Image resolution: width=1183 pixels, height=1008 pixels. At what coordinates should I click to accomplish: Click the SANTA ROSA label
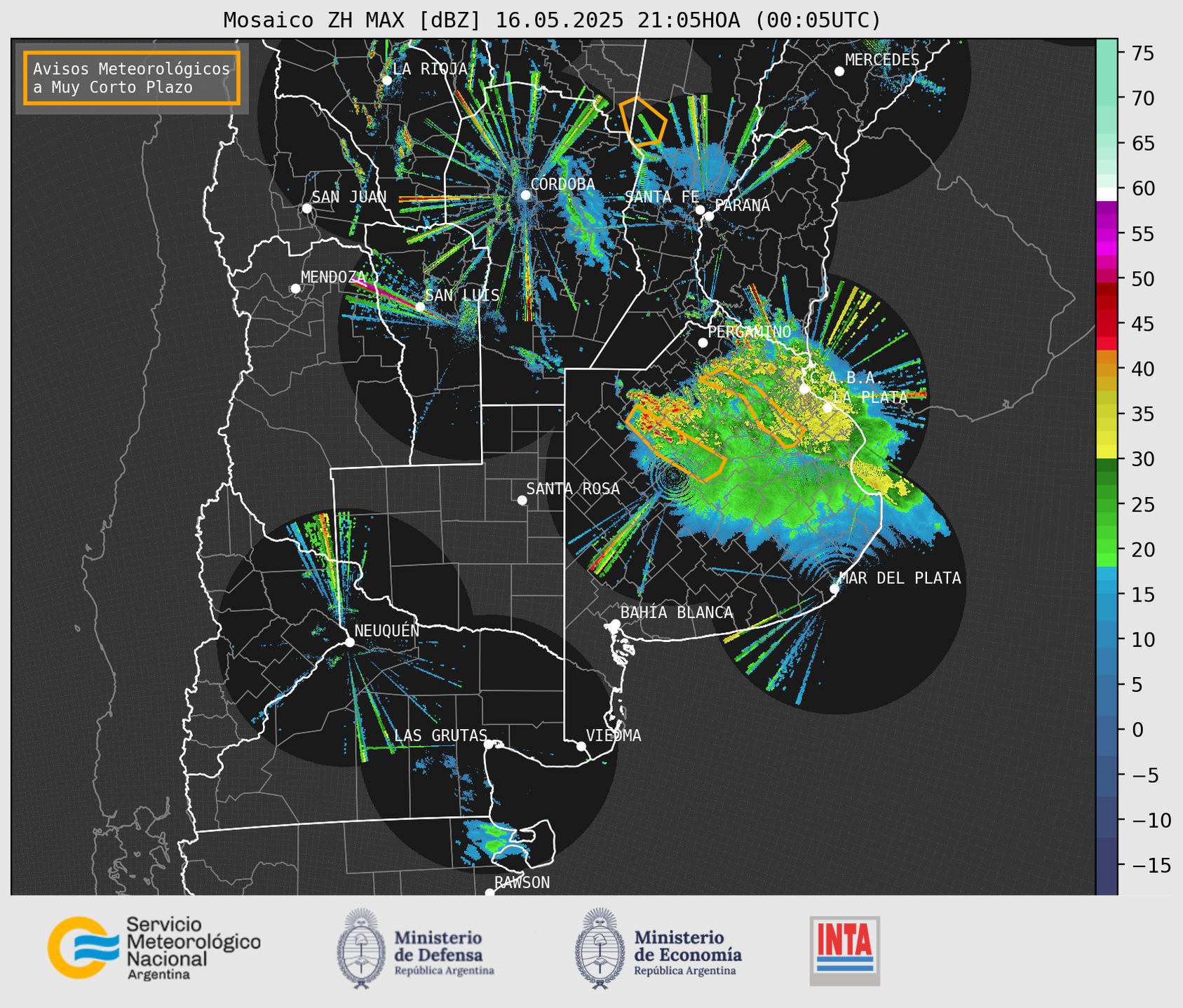573,489
